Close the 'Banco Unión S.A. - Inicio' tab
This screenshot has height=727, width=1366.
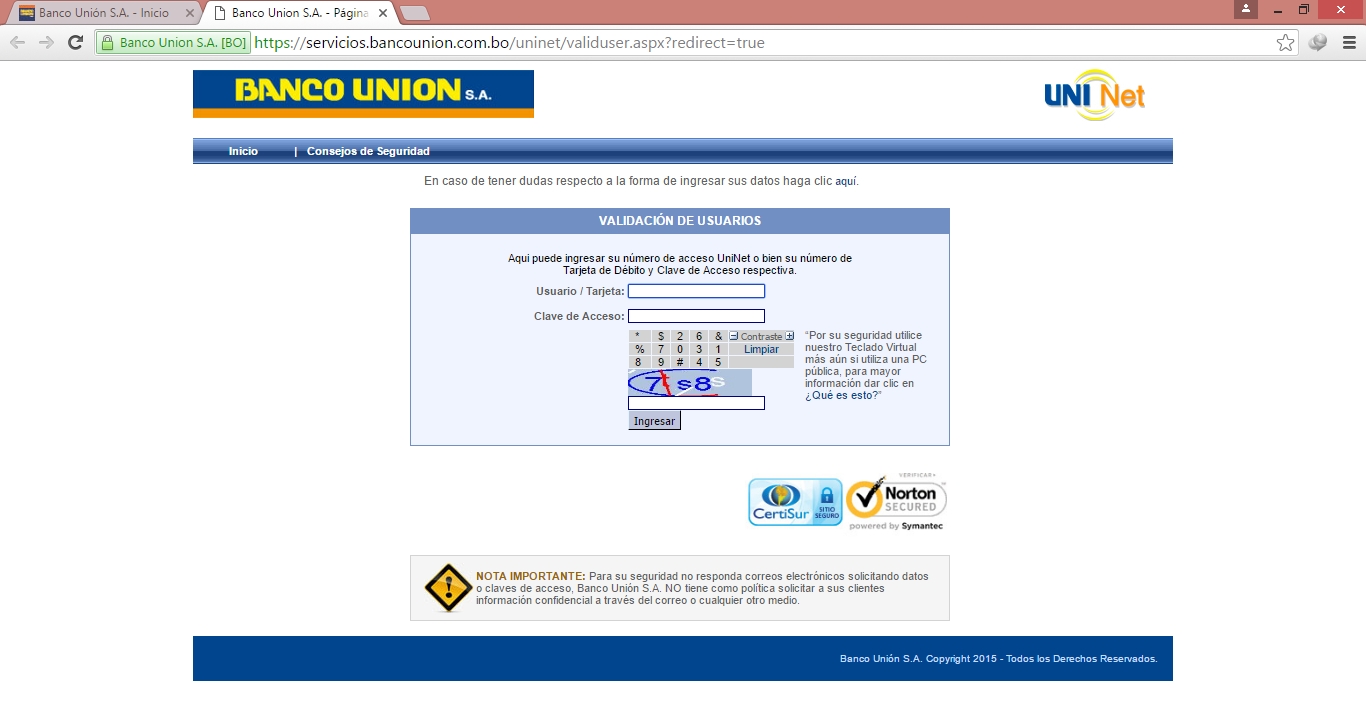click(x=190, y=13)
